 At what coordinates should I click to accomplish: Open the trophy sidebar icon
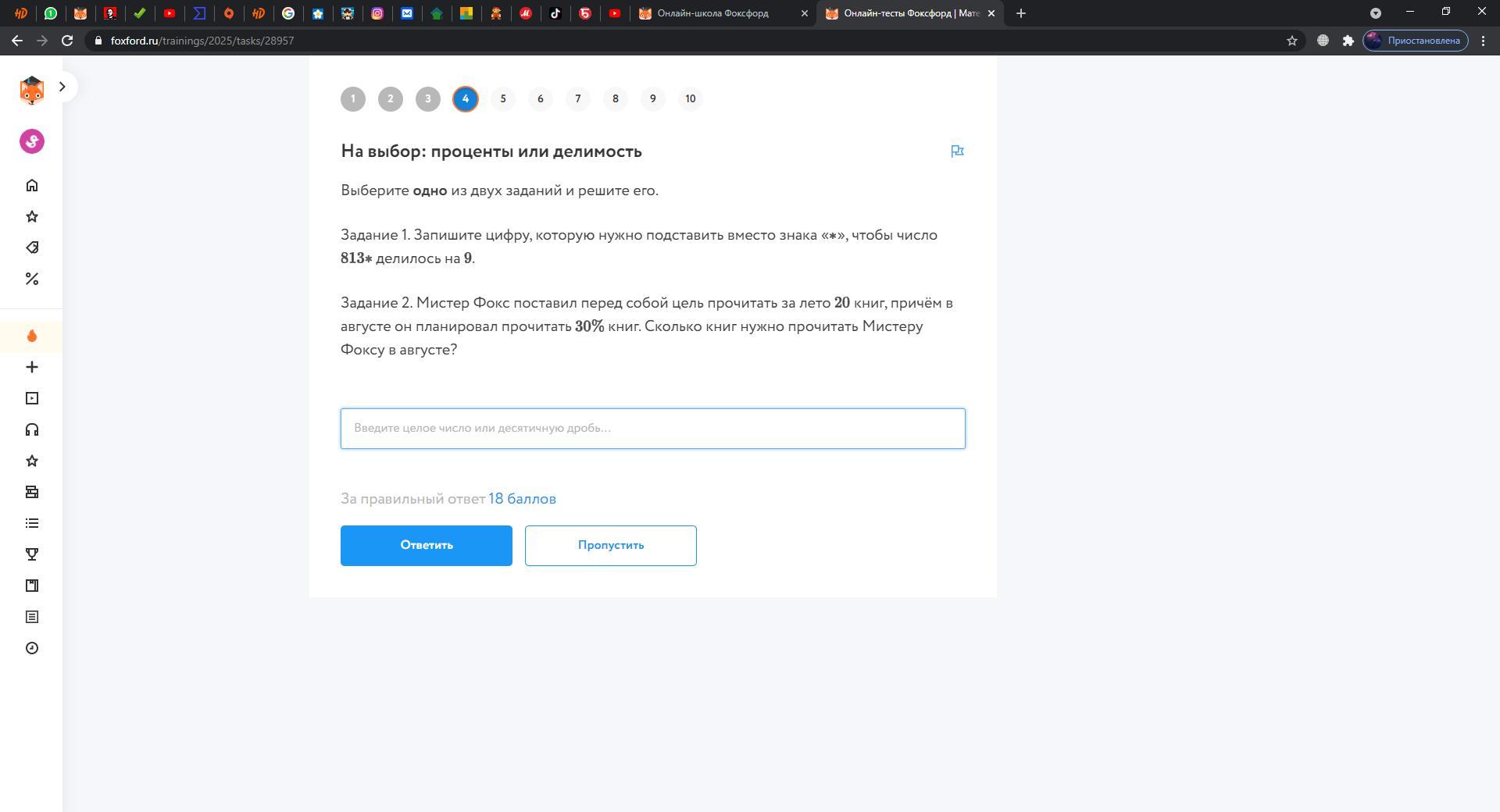pos(32,554)
